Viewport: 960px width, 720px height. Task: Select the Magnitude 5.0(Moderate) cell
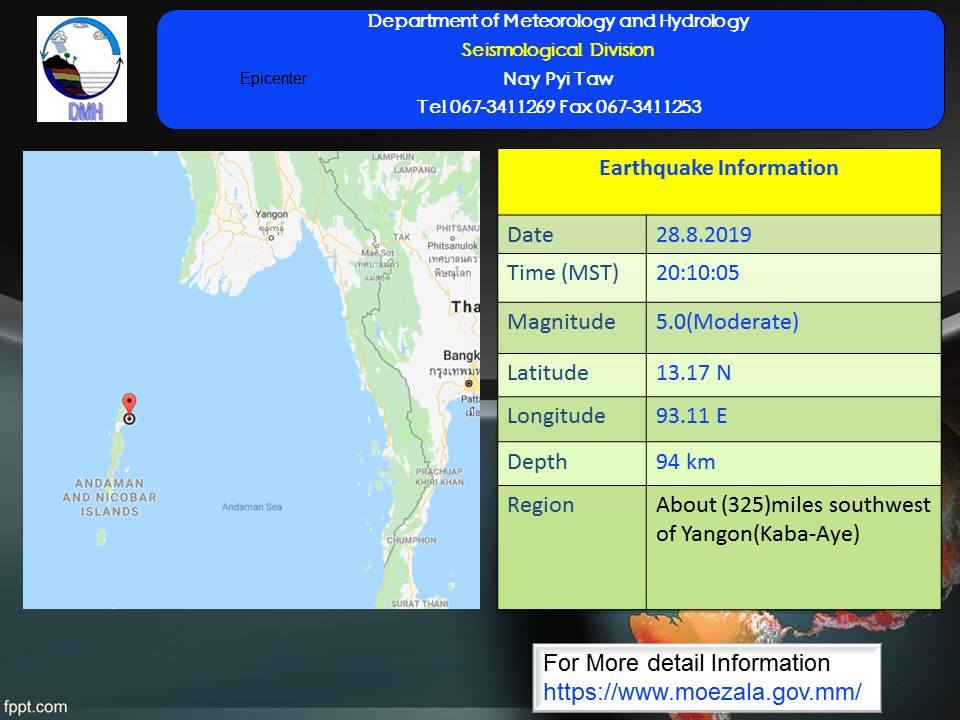[728, 323]
